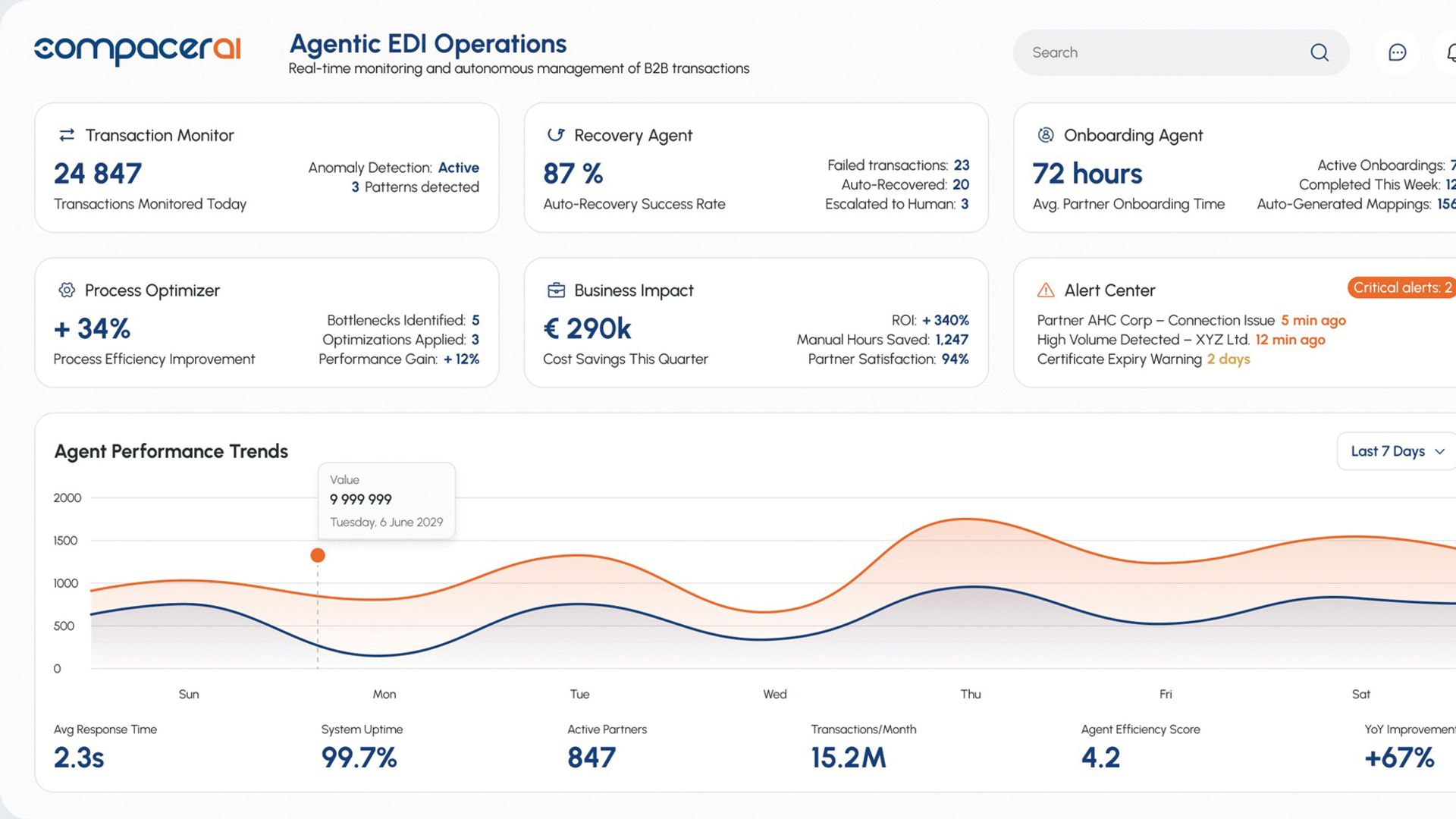Screen dimensions: 1456x819
Task: Click the 24 847 transactions monitored figure
Action: click(98, 174)
